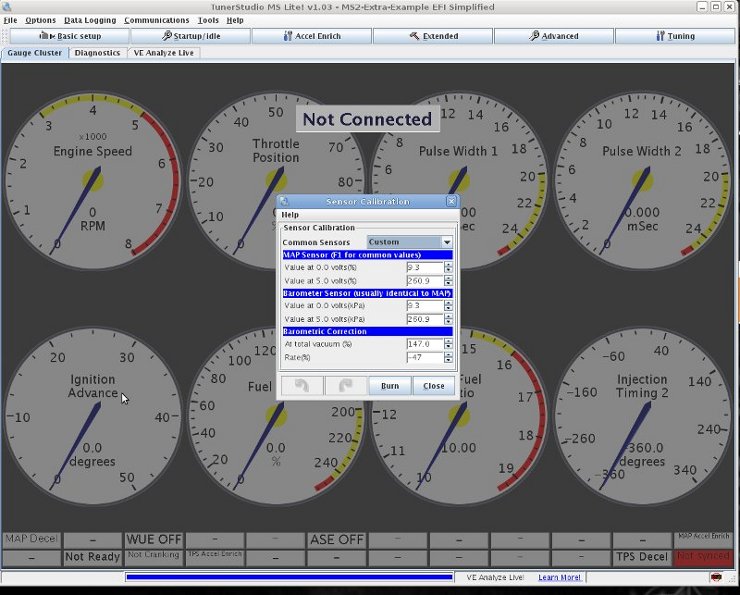The image size is (740, 595).
Task: Open the Data Logging menu
Action: 90,20
